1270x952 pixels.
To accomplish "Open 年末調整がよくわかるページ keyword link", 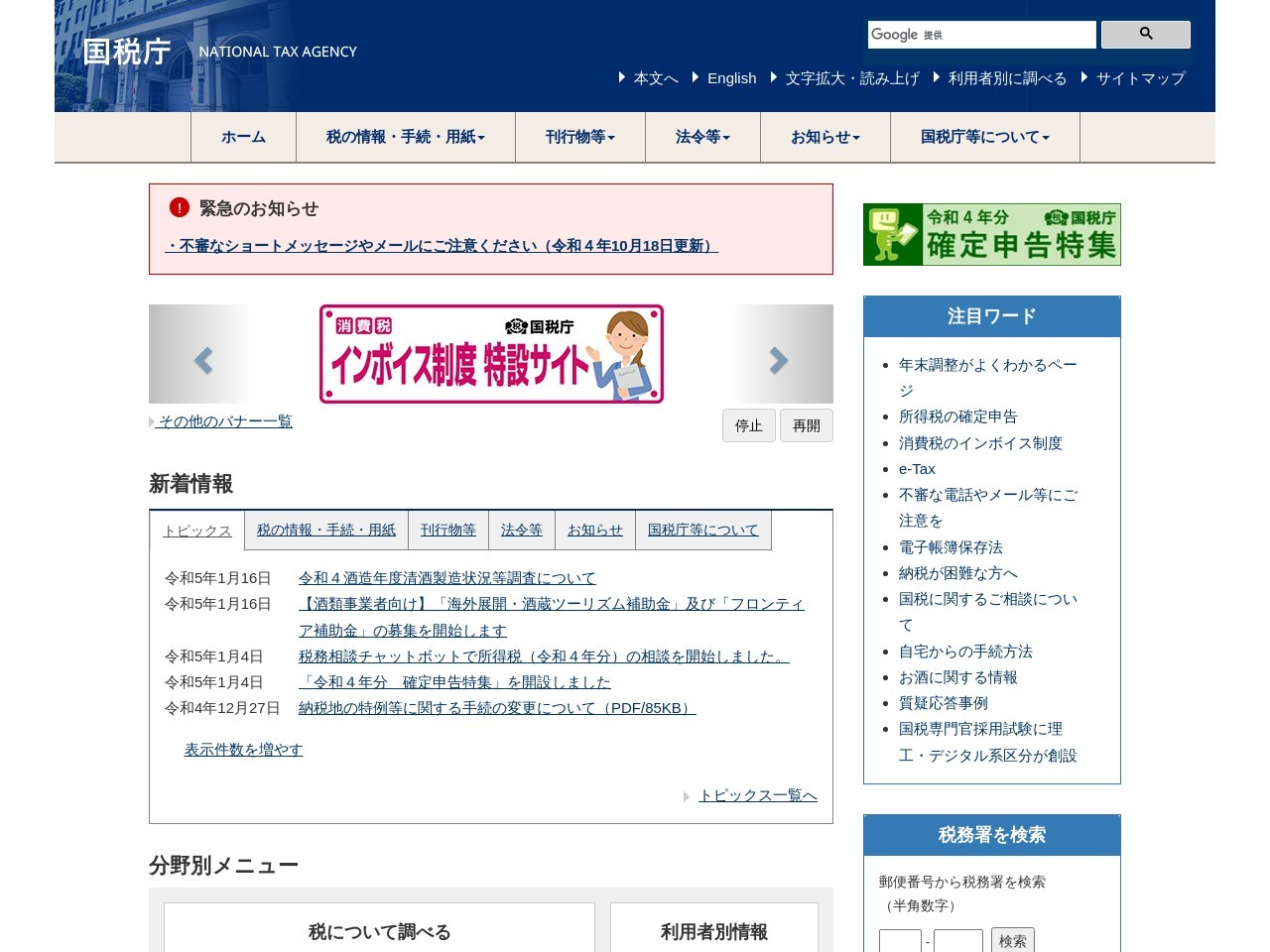I will click(988, 378).
